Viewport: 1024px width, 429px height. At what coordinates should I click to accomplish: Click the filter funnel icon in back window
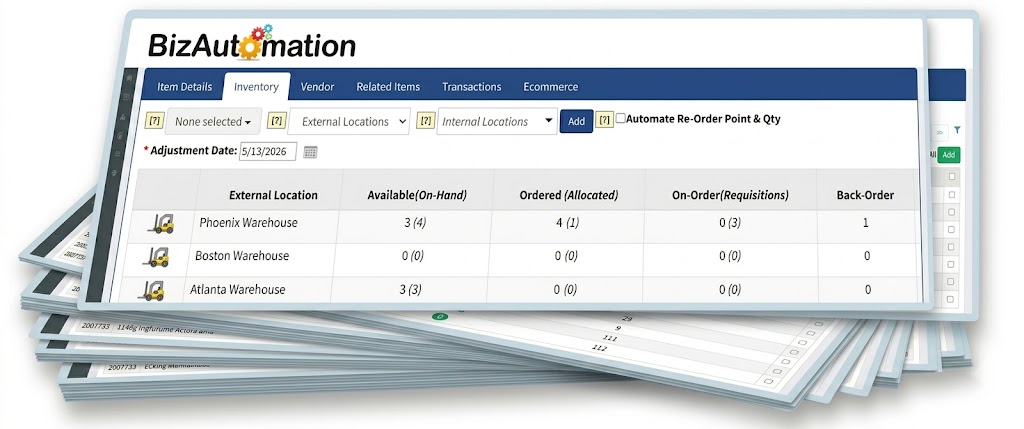[957, 131]
